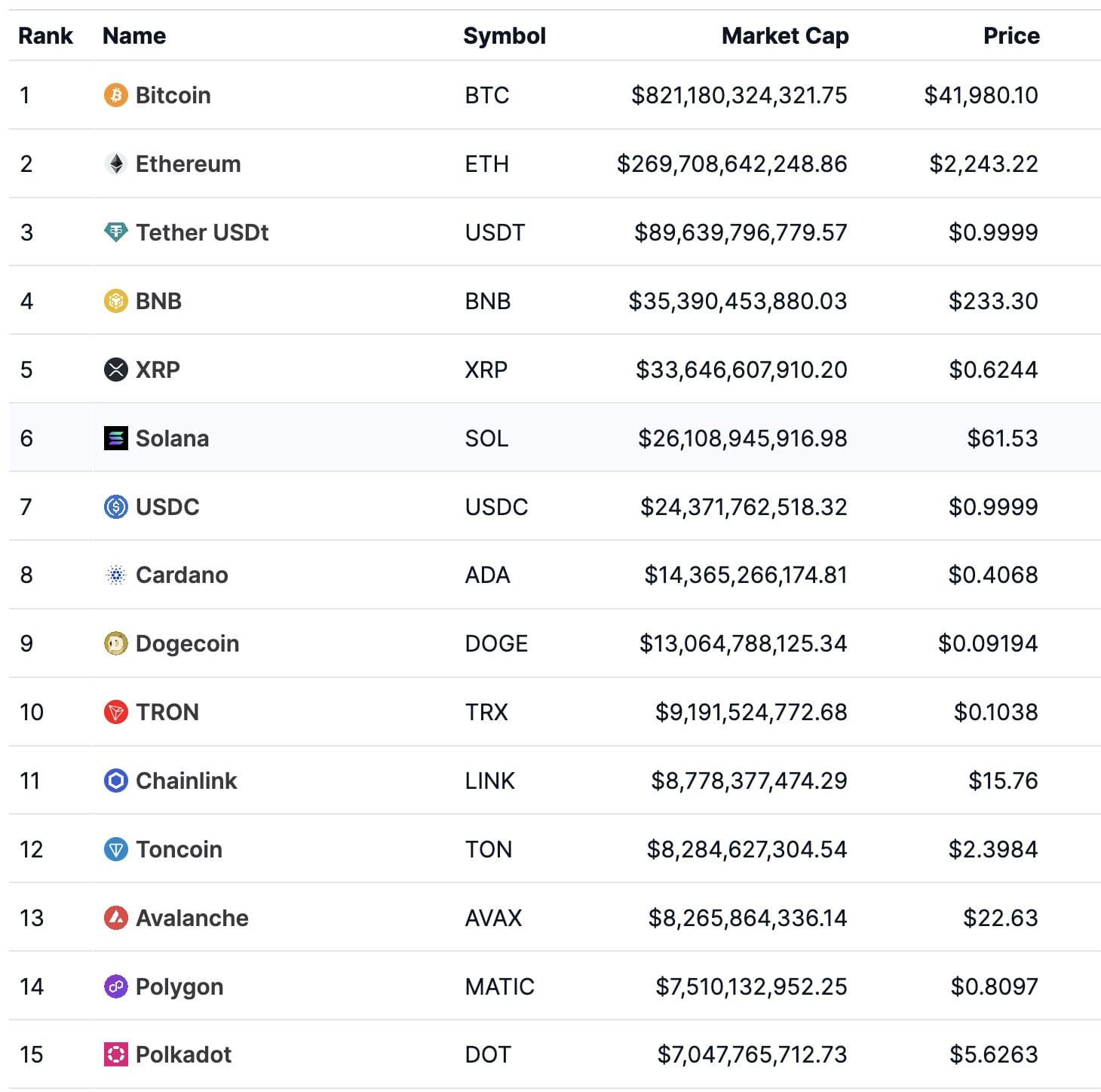This screenshot has width=1101, height=1092.
Task: Click the Polkadot pink icon
Action: click(x=115, y=1054)
